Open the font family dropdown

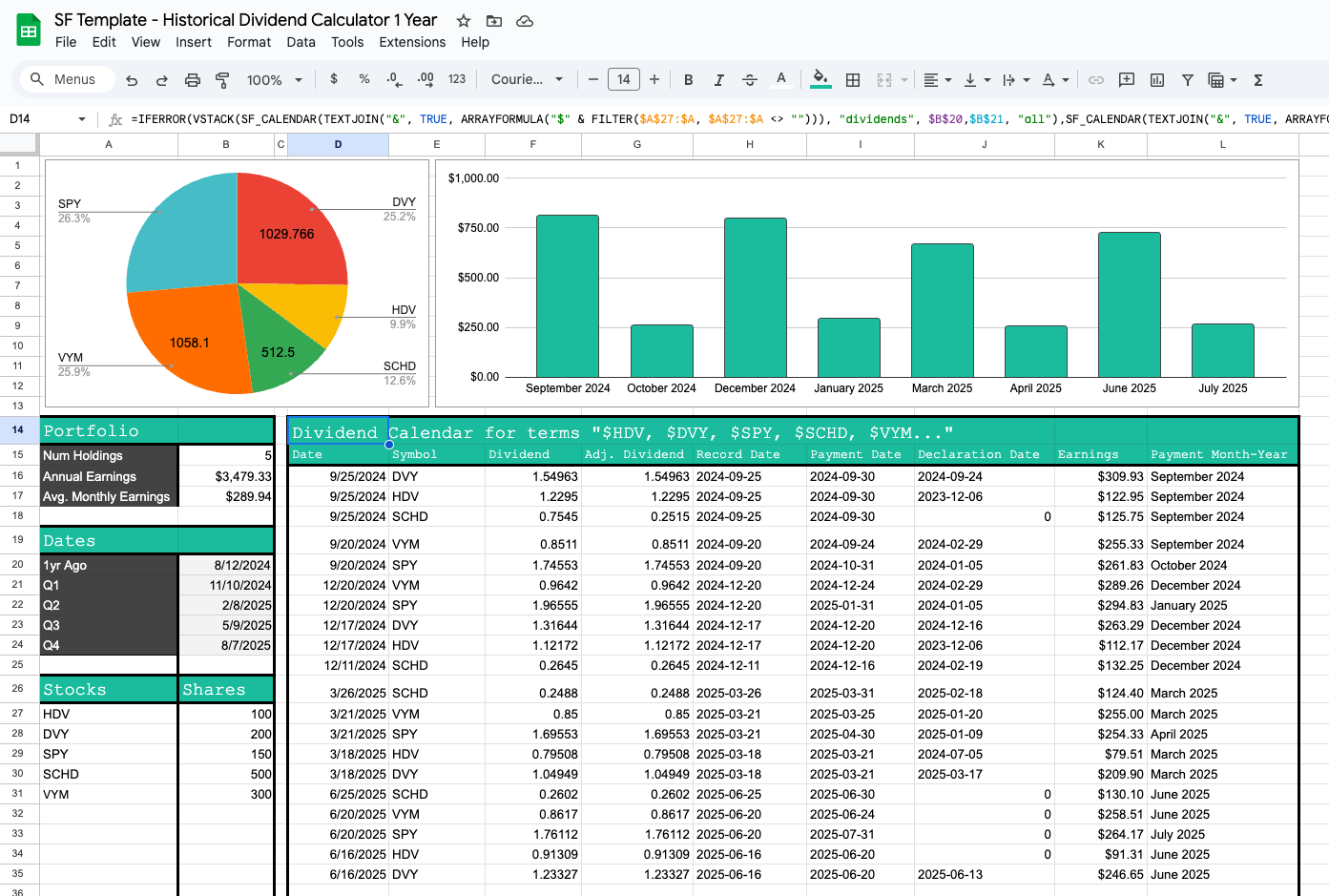pos(525,79)
